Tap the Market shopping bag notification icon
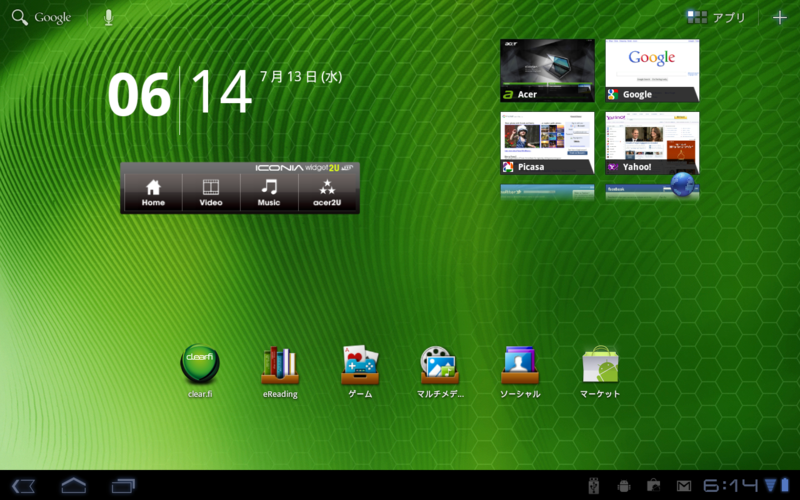The height and width of the screenshot is (500, 800). tap(654, 486)
